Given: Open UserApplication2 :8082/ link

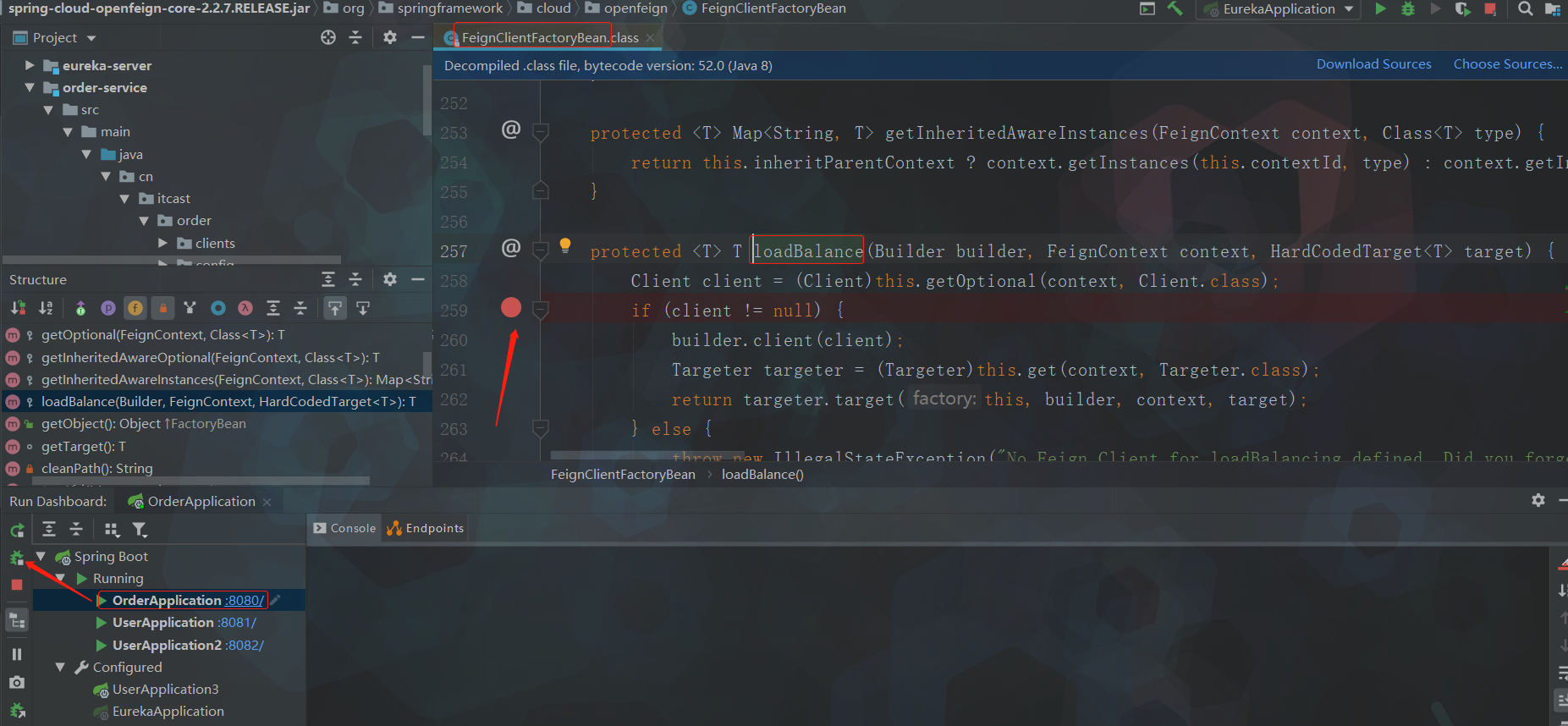Looking at the screenshot, I should [245, 645].
